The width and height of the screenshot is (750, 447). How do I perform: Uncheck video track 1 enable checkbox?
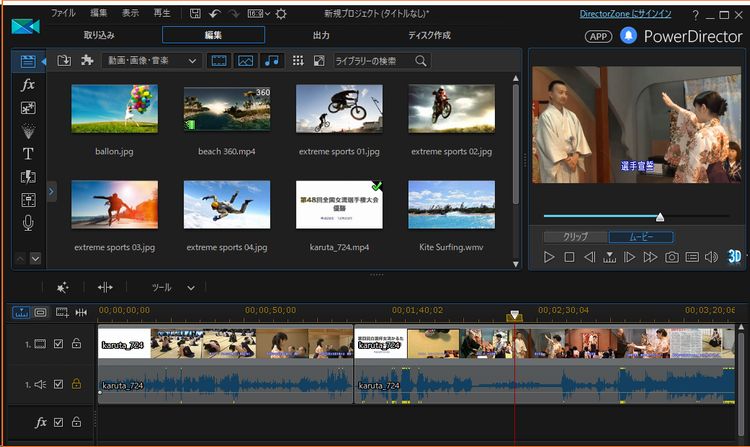click(x=58, y=344)
